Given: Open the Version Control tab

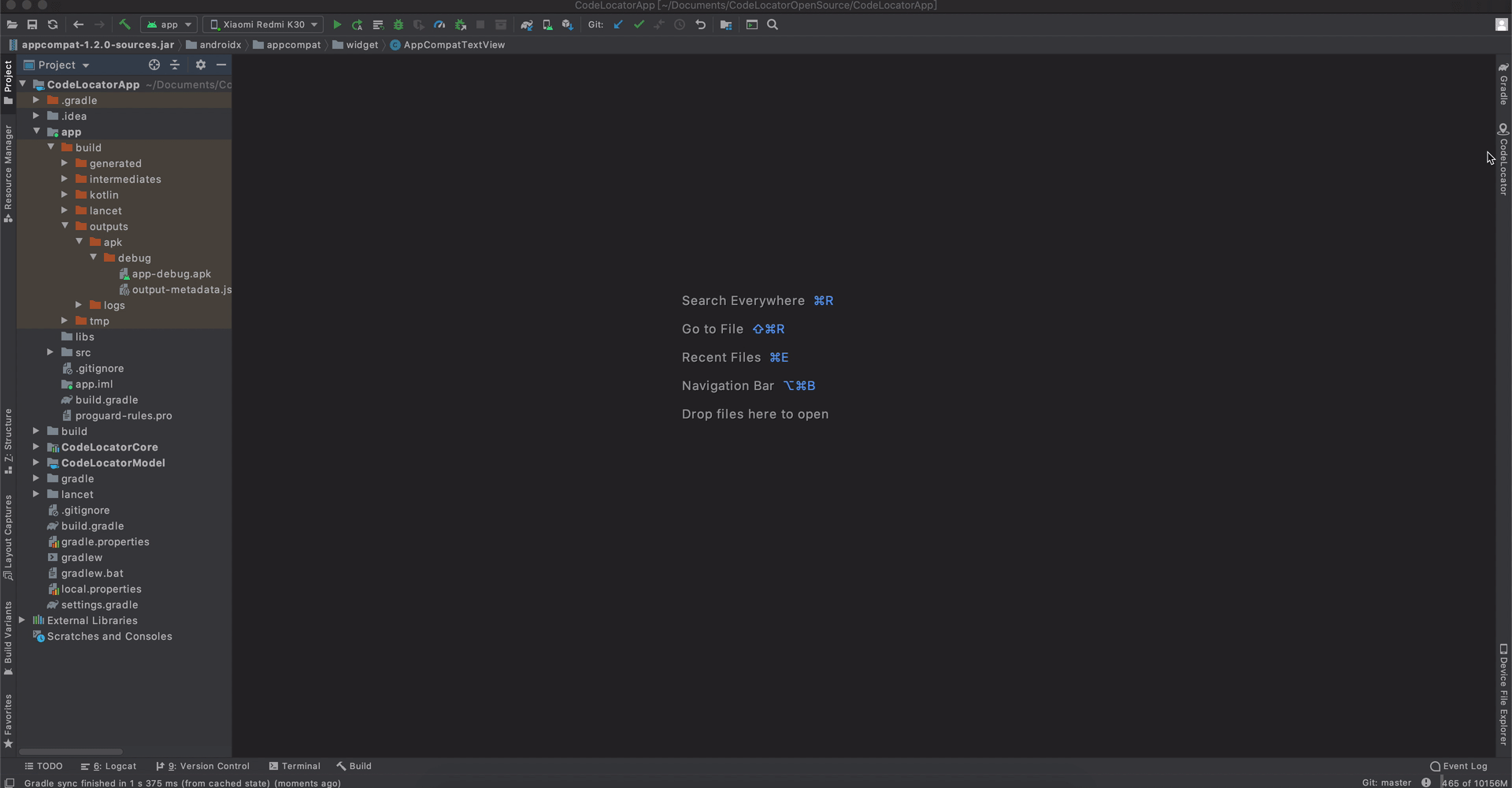Looking at the screenshot, I should click(x=202, y=766).
